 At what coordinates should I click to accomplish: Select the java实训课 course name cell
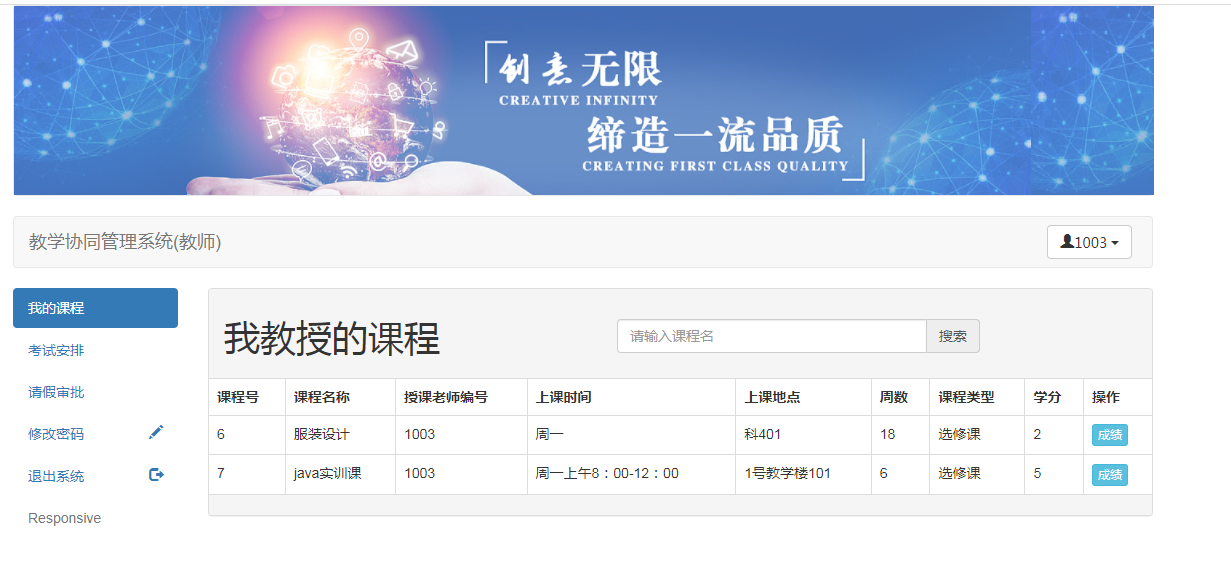[x=340, y=474]
